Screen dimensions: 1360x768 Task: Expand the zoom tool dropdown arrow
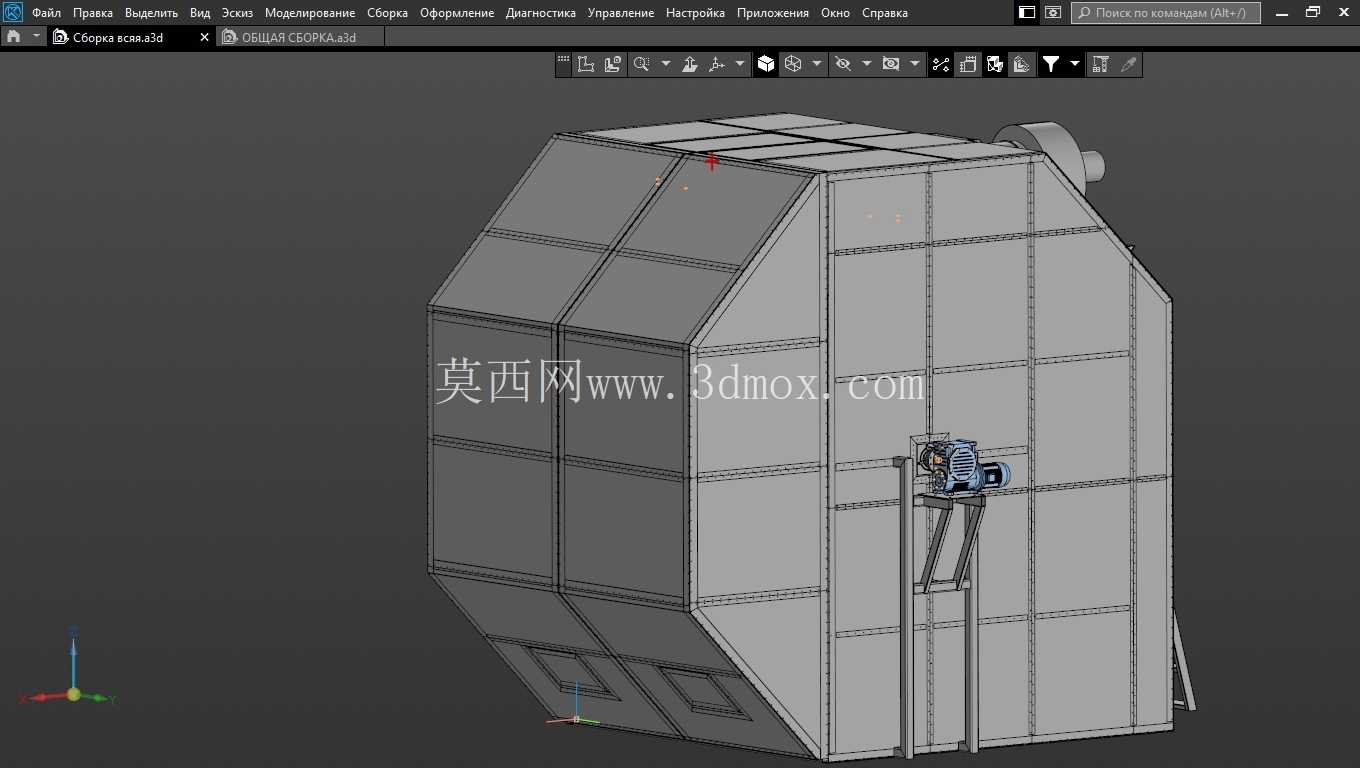(x=666, y=64)
